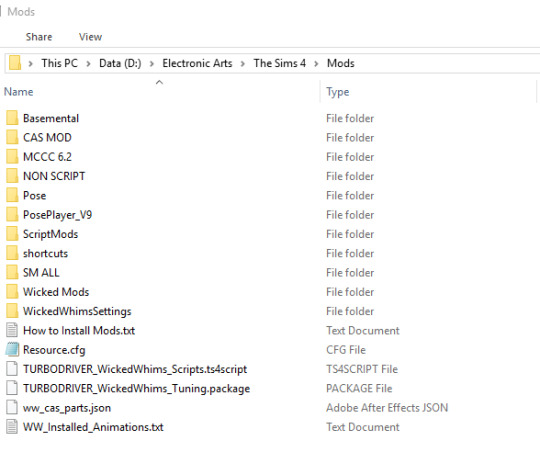This screenshot has height=452, width=540.
Task: Select the WW_Installed_Animations.txt file name
Action: pyautogui.click(x=93, y=427)
